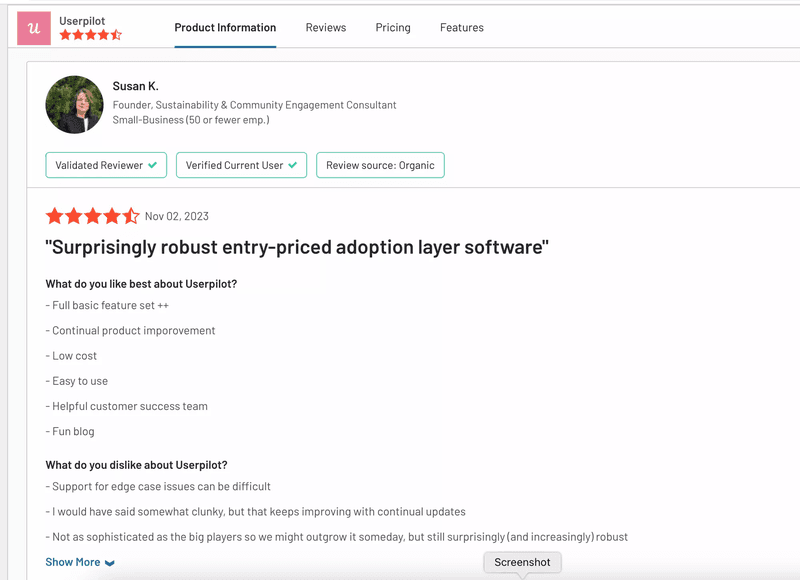Click the Screenshot button
Screen dimensions: 800x580
[x=522, y=562]
